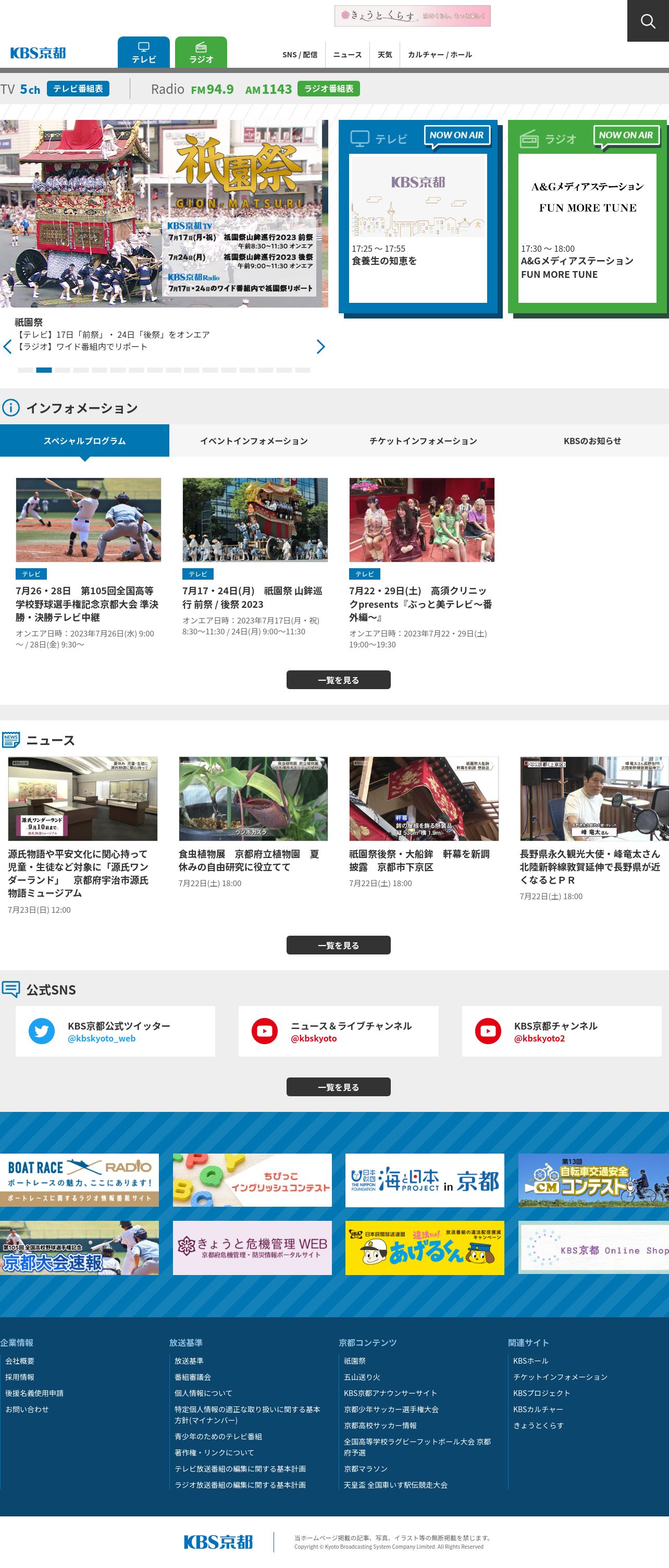This screenshot has height=1568, width=669.
Task: Open radio now-on-air FUN MORE TUNE panel
Action: point(587,228)
